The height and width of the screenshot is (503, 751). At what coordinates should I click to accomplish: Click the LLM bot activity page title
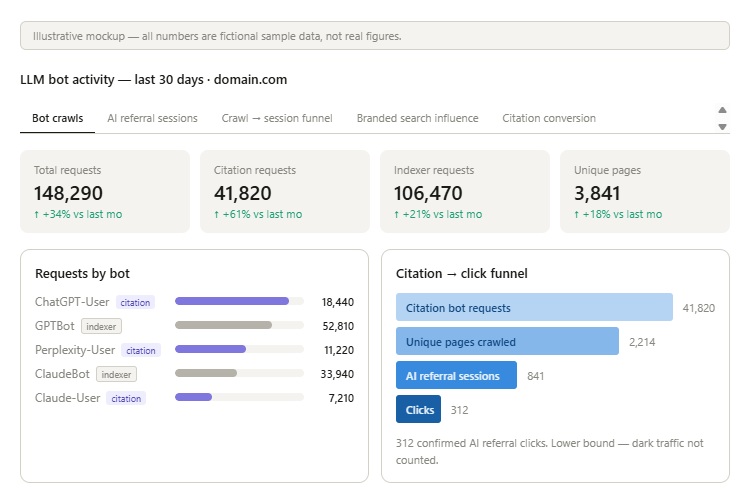pyautogui.click(x=154, y=80)
